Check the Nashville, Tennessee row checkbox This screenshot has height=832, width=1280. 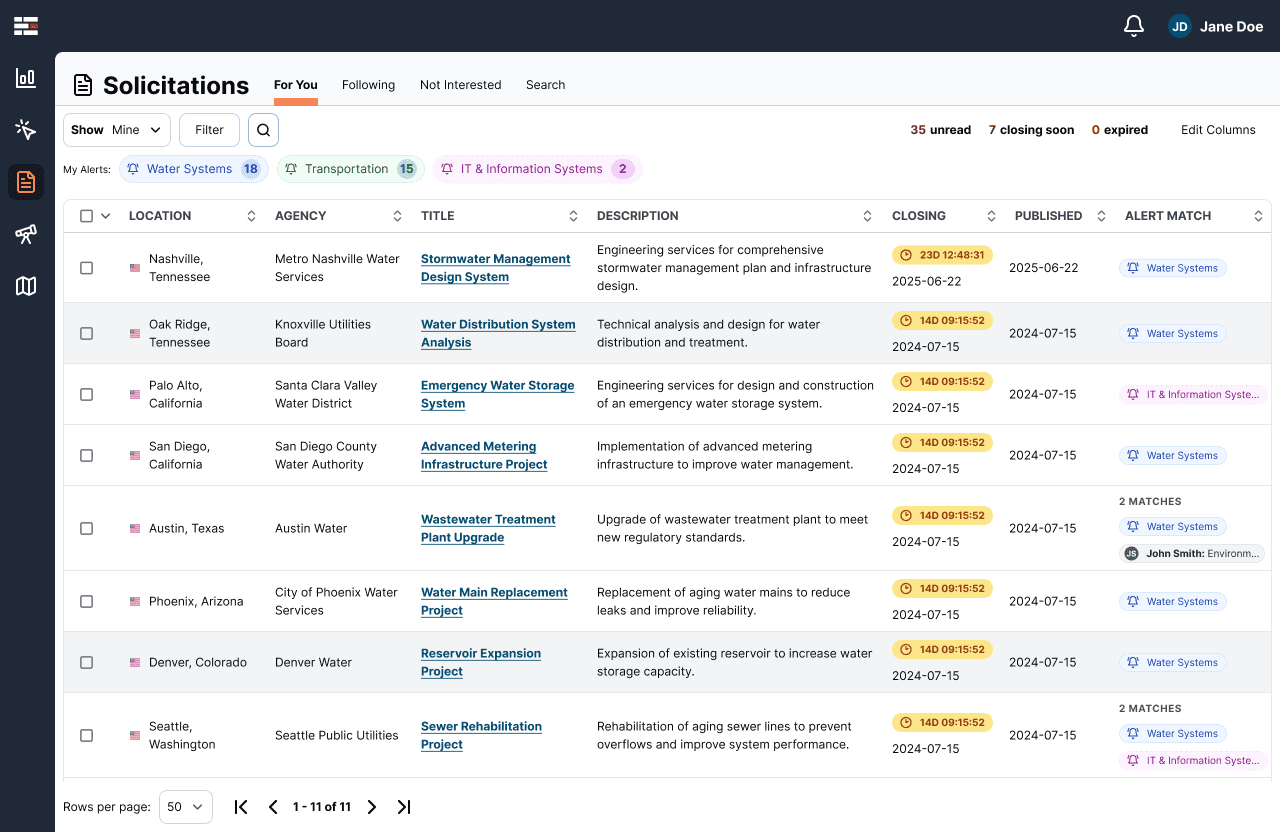pyautogui.click(x=86, y=268)
